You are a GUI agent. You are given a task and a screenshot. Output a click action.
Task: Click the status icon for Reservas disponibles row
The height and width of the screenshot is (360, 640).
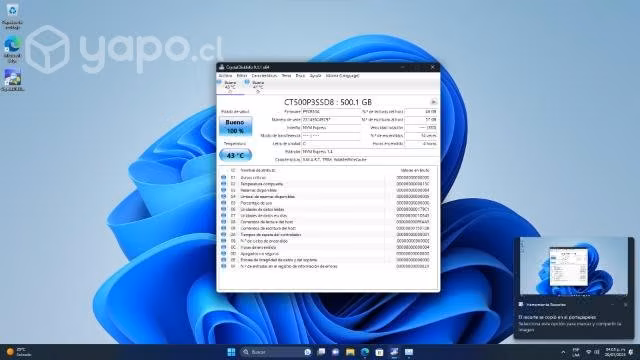[x=223, y=190]
